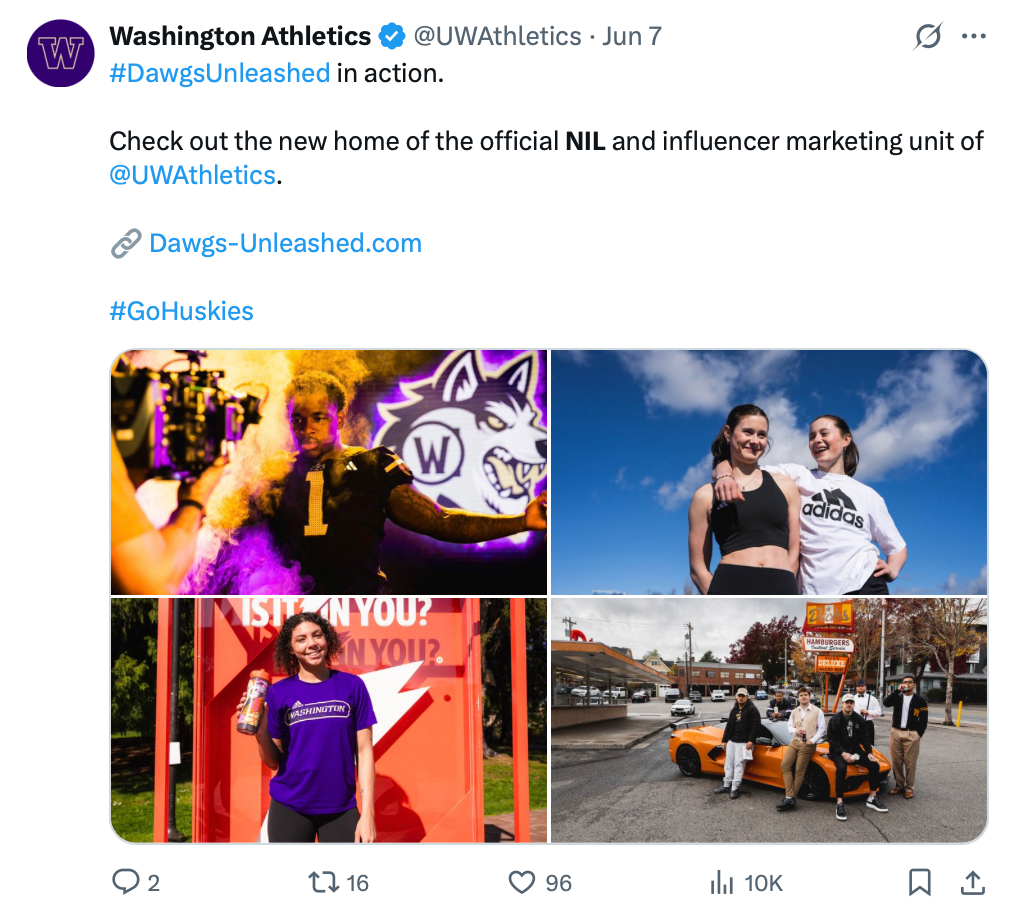Open the three-dot more options menu
The height and width of the screenshot is (916, 1014).
pyautogui.click(x=973, y=37)
